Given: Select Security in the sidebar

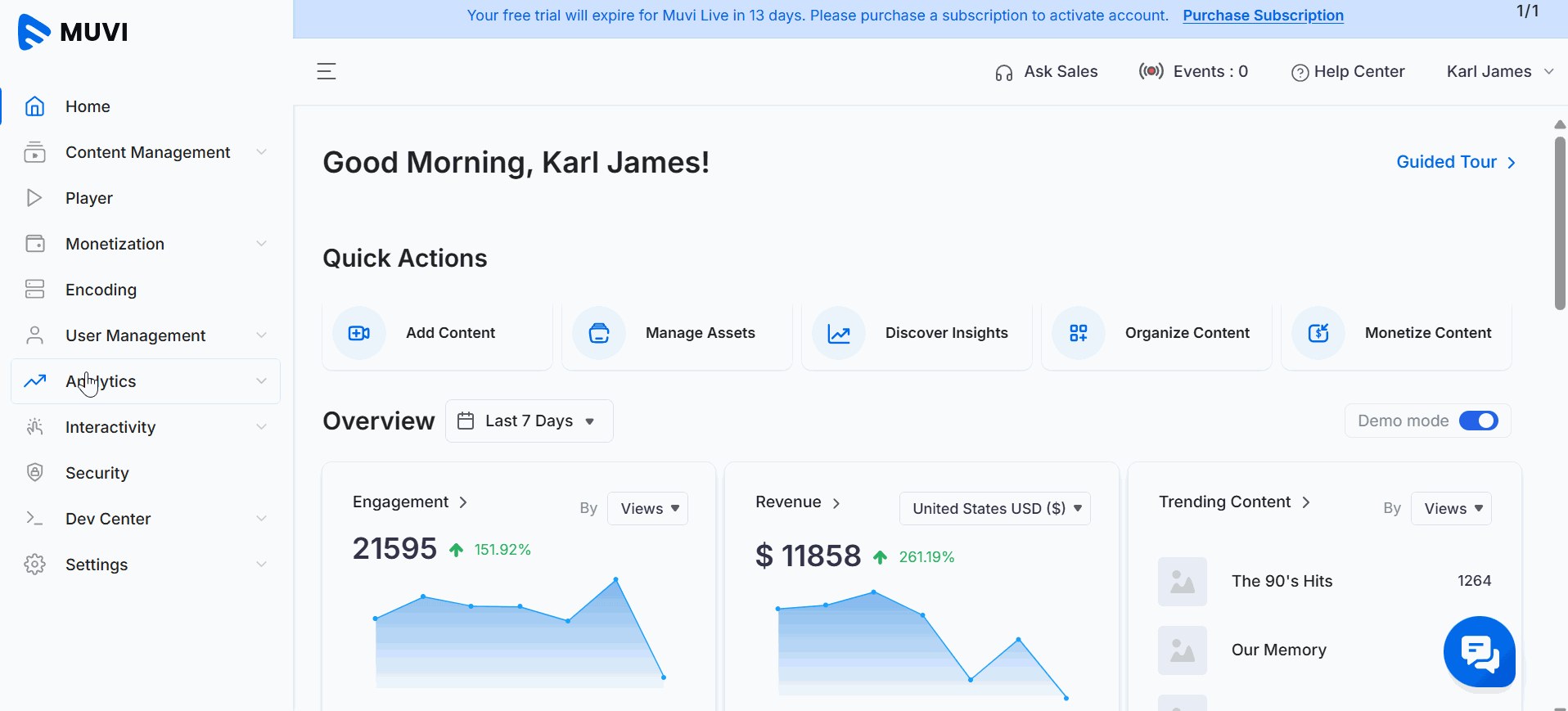Looking at the screenshot, I should (x=146, y=473).
